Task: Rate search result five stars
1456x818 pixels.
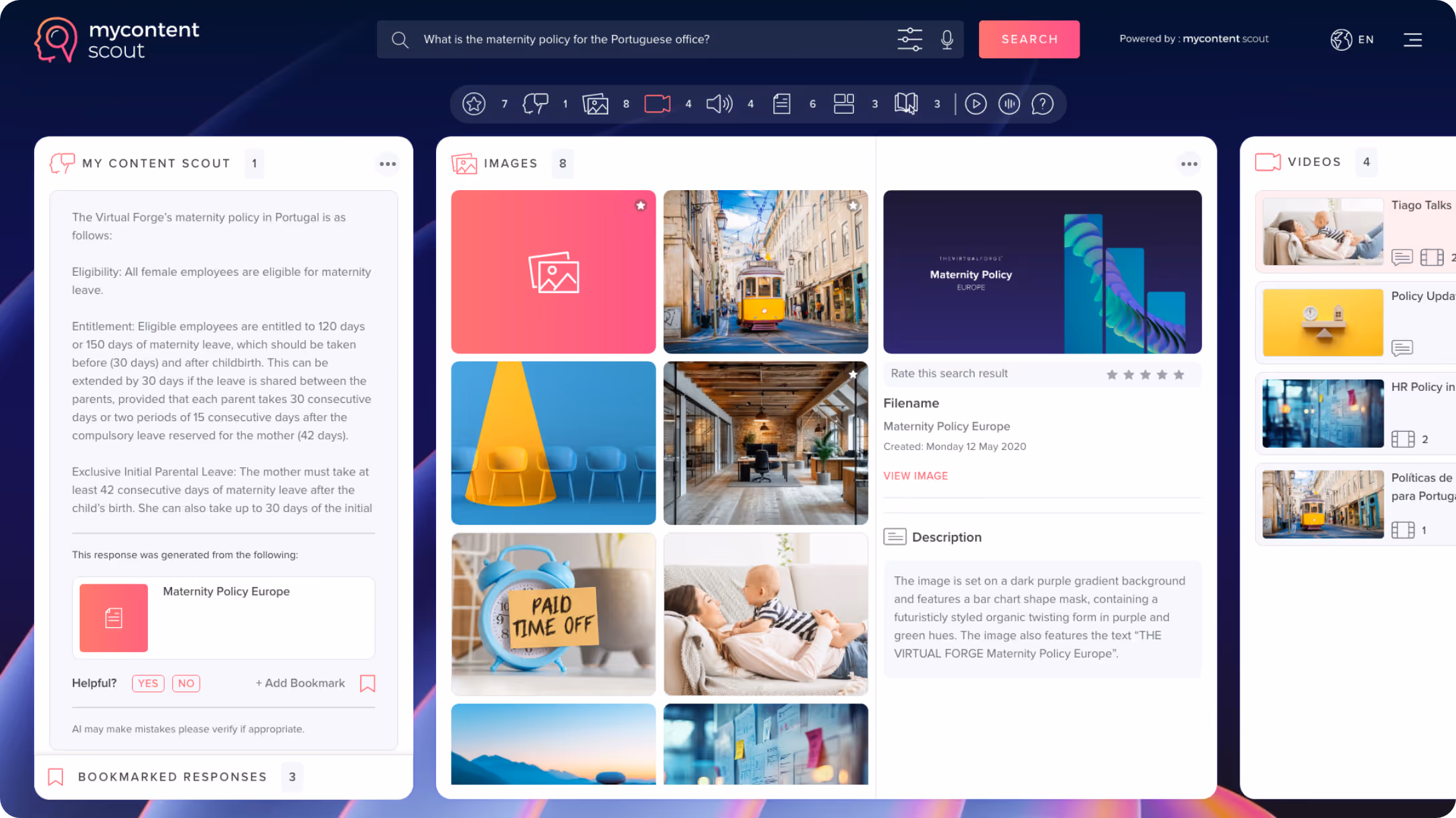Action: coord(1179,374)
